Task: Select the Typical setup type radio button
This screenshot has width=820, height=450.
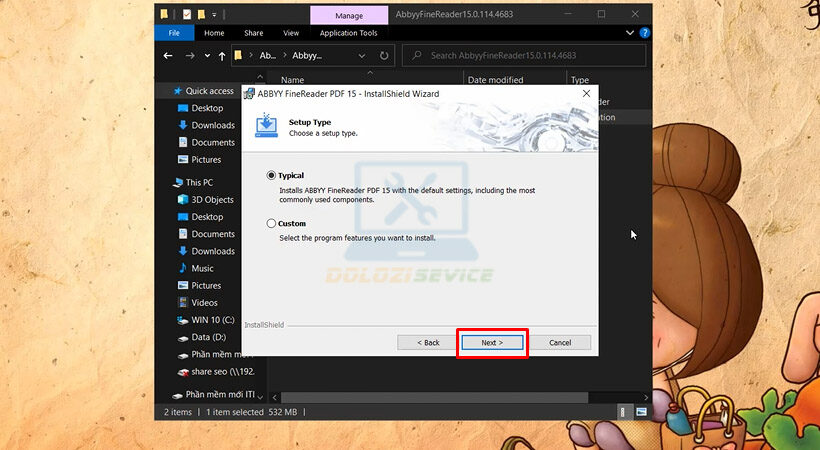Action: (x=272, y=176)
